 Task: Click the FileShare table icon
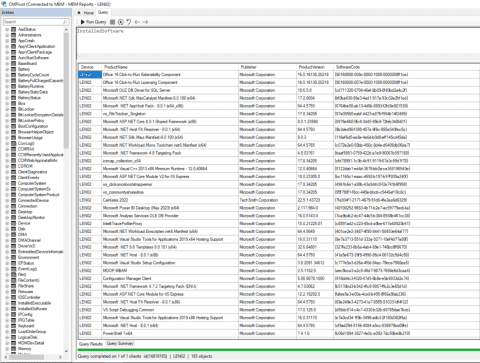tap(13, 286)
